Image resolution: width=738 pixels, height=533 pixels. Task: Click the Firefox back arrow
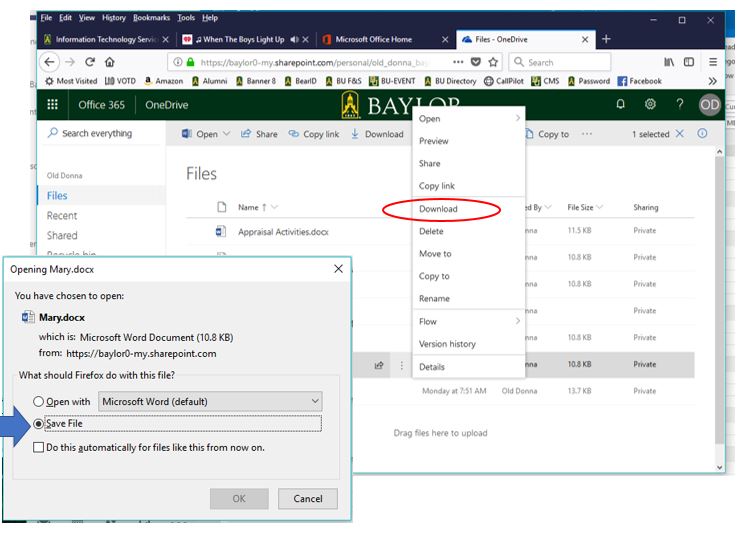(49, 62)
